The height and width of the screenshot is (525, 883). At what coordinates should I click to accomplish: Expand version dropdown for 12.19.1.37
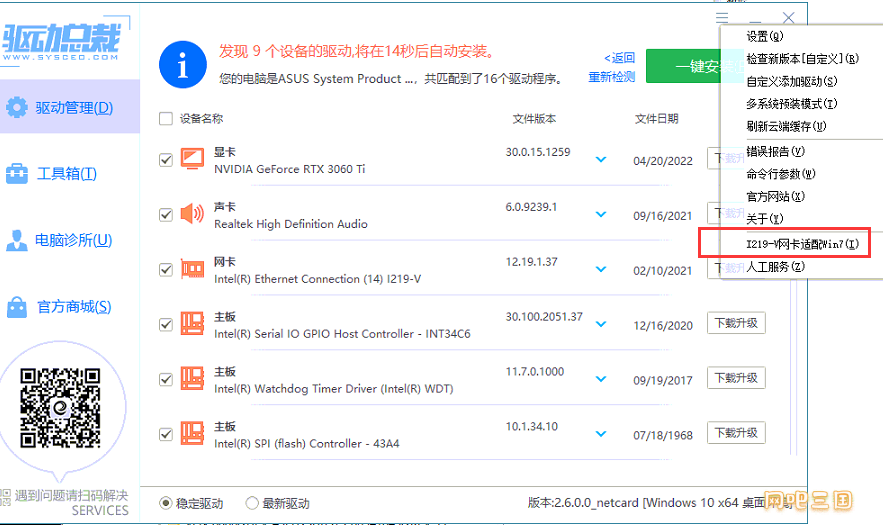601,269
